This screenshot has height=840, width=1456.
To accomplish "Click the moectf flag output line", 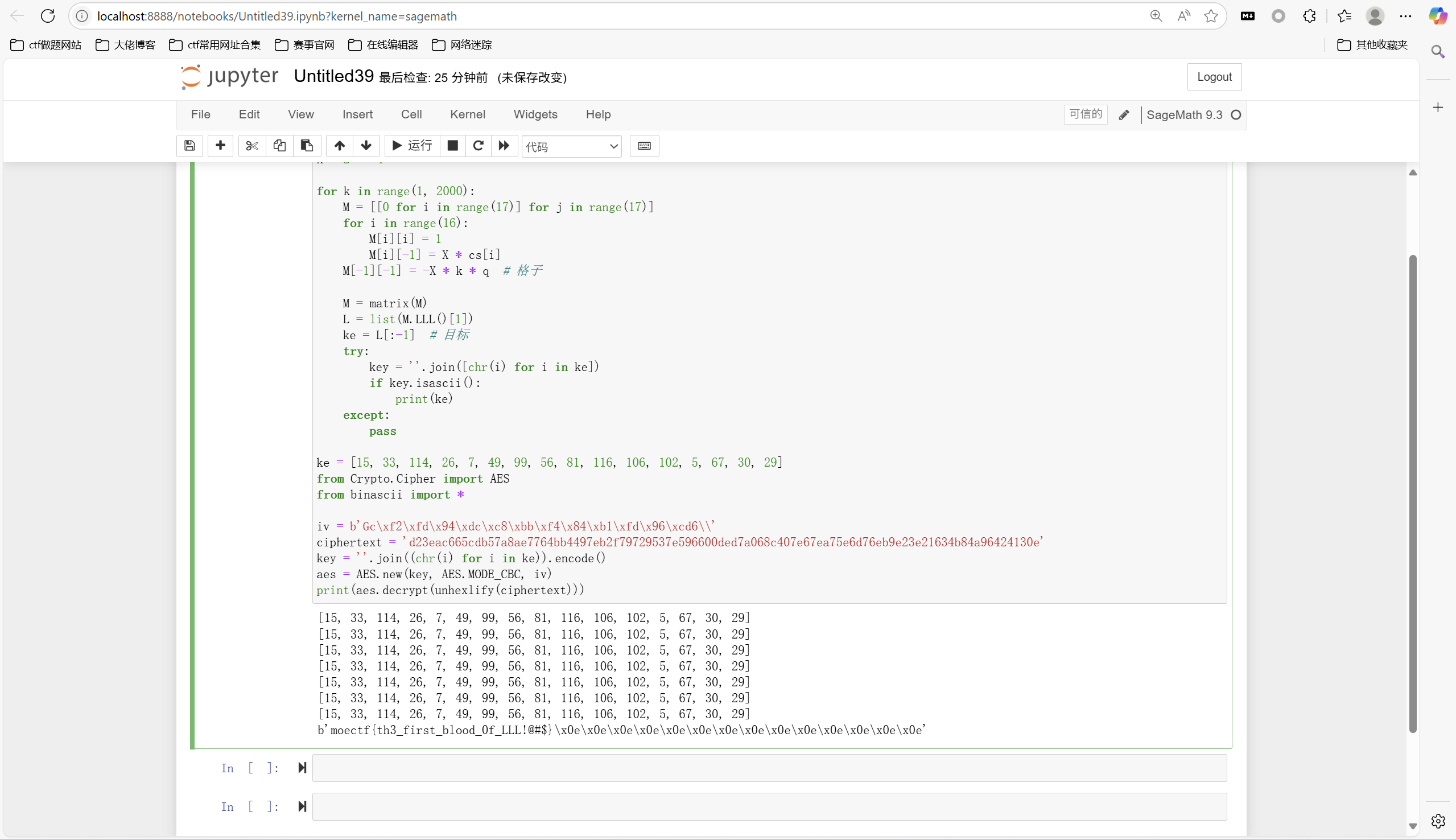I will (622, 730).
